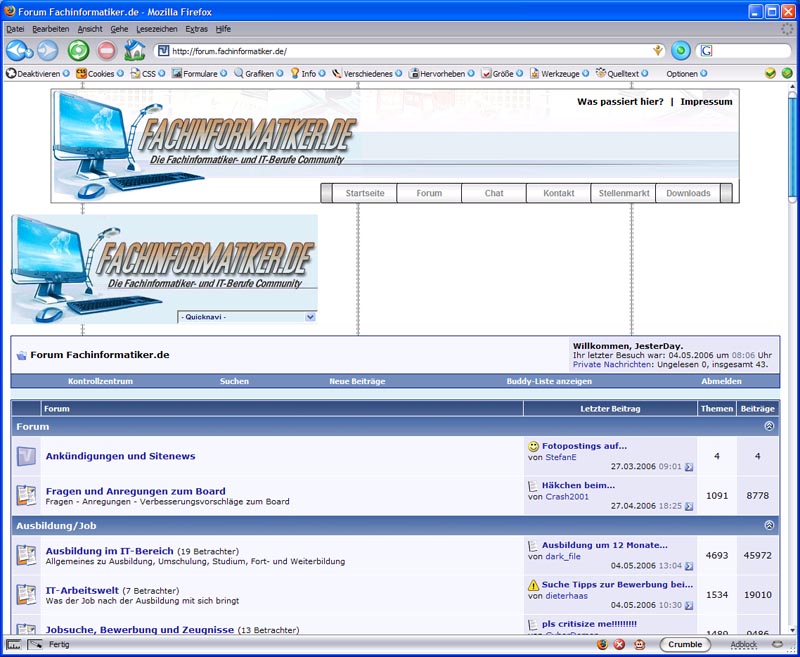Click the Kontakt navigation tab
The image size is (800, 657).
559,193
